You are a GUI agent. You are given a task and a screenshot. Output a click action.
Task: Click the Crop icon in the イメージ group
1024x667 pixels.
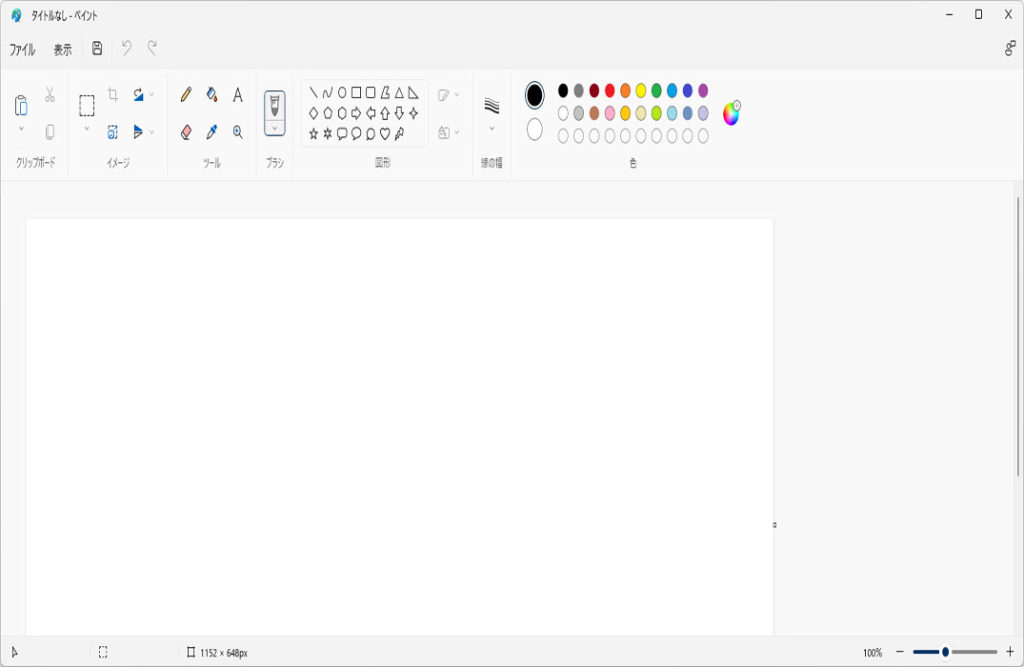point(113,95)
